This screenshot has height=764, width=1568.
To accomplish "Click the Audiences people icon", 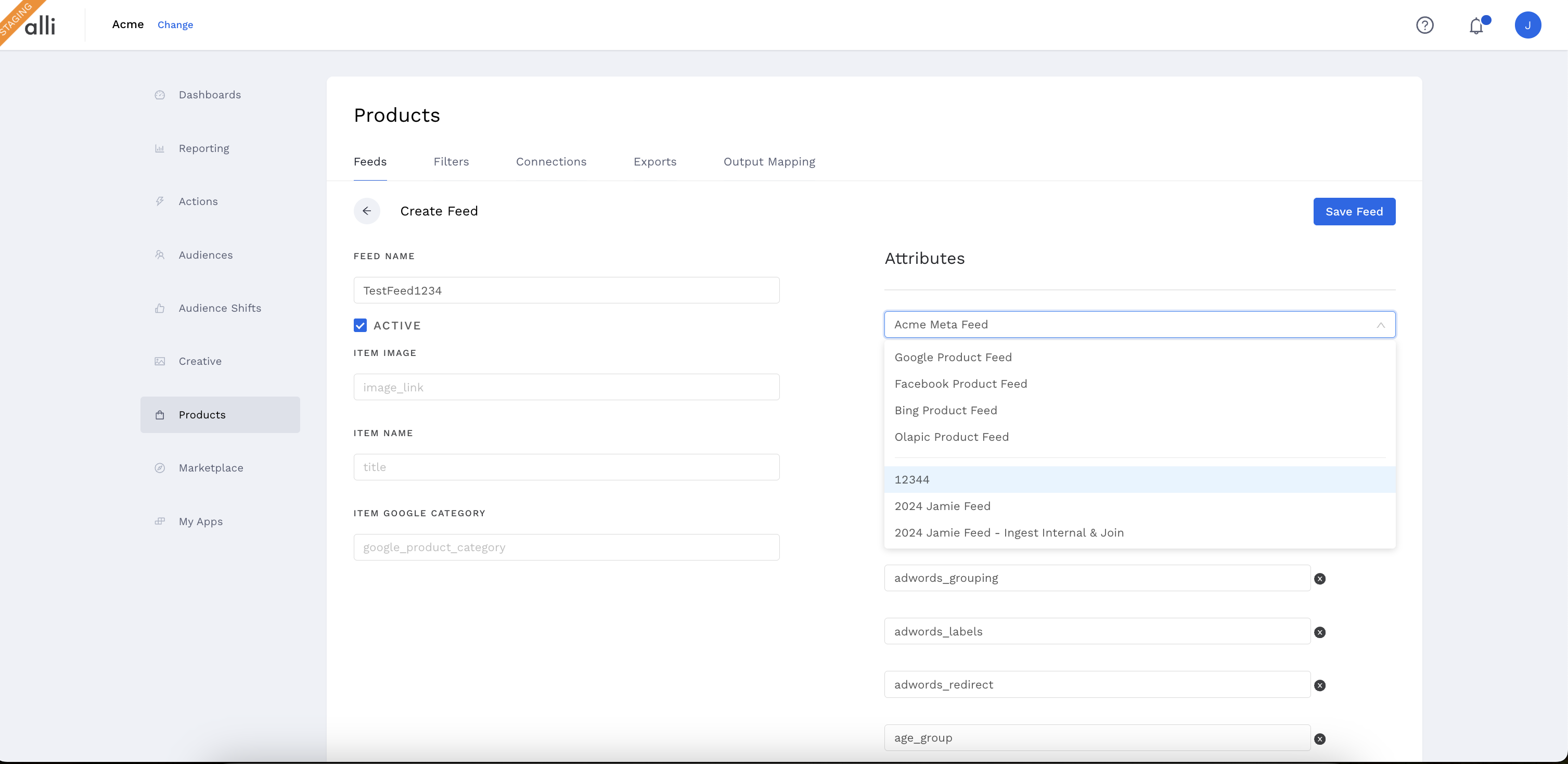I will pos(160,255).
